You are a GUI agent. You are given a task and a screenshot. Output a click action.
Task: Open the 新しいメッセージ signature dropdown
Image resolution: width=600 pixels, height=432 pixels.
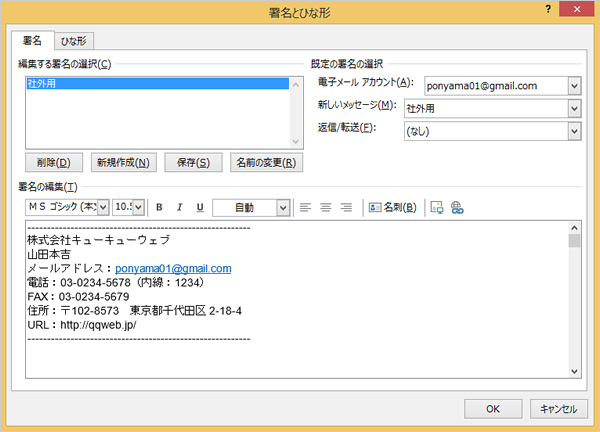coord(574,108)
